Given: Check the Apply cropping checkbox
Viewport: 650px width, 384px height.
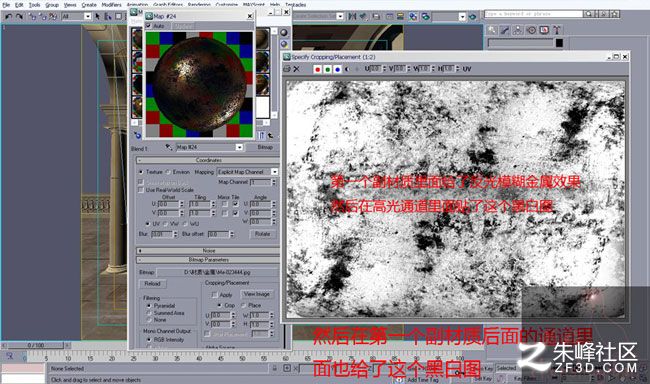Looking at the screenshot, I should tap(214, 294).
